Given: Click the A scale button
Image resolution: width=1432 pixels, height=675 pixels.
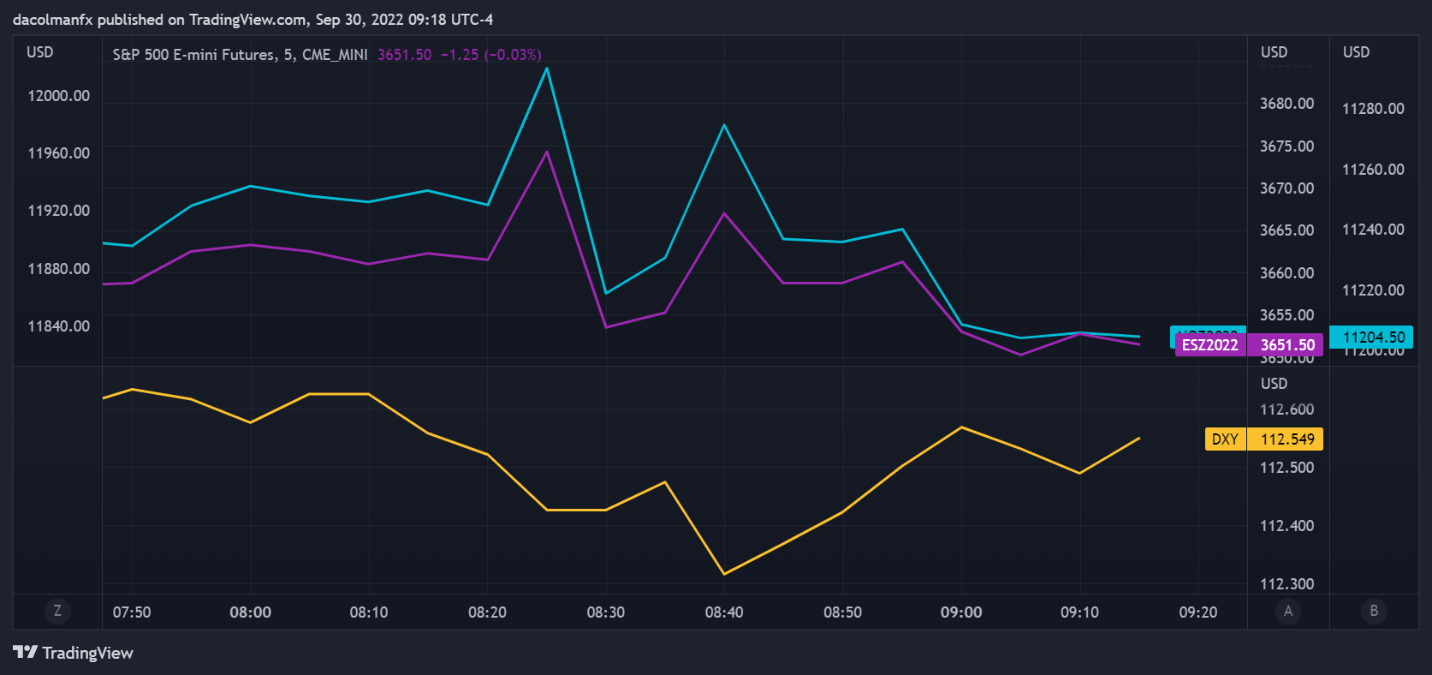Looking at the screenshot, I should coord(1288,611).
